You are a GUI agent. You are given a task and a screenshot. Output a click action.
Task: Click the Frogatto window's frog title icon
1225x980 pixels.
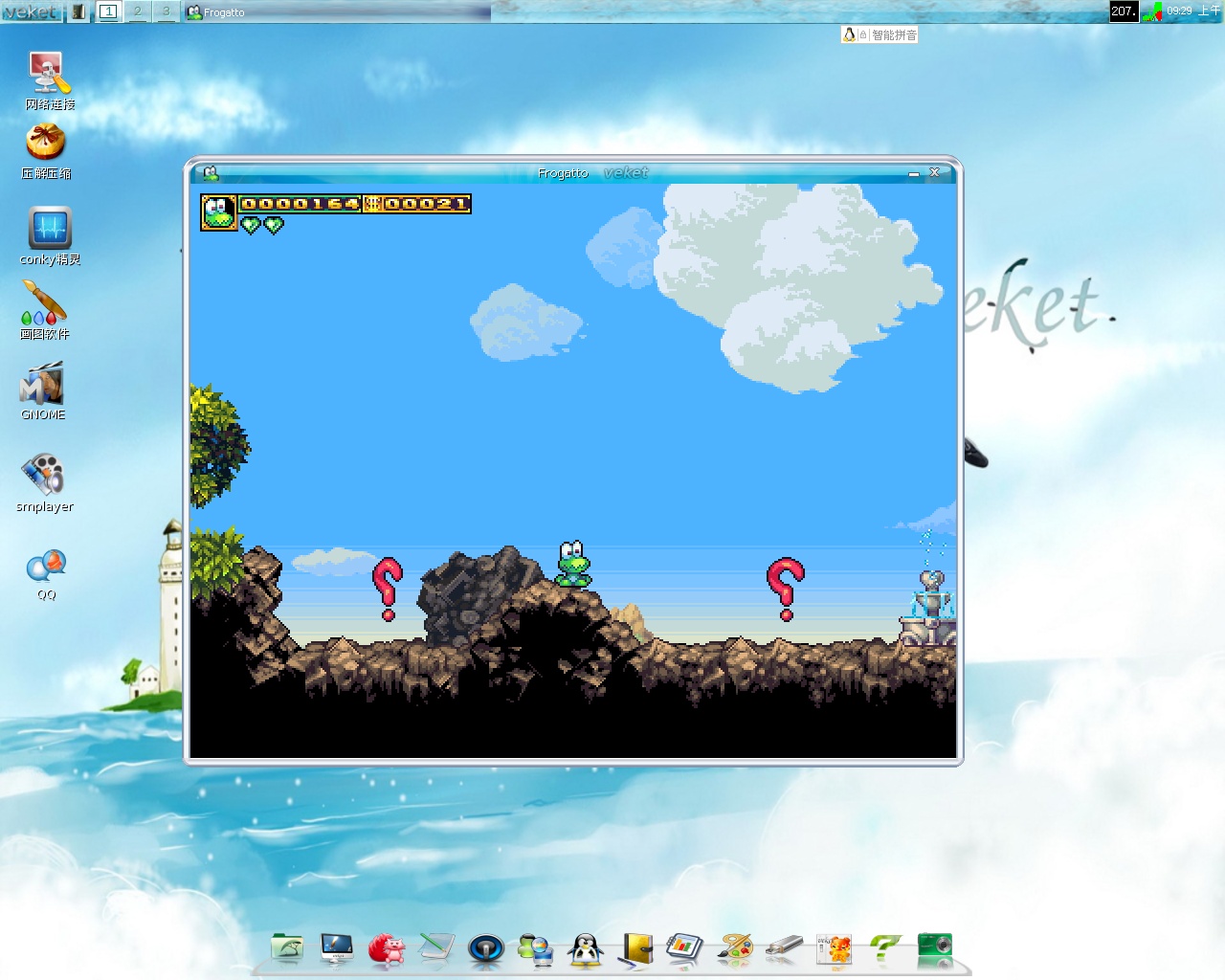click(x=211, y=172)
